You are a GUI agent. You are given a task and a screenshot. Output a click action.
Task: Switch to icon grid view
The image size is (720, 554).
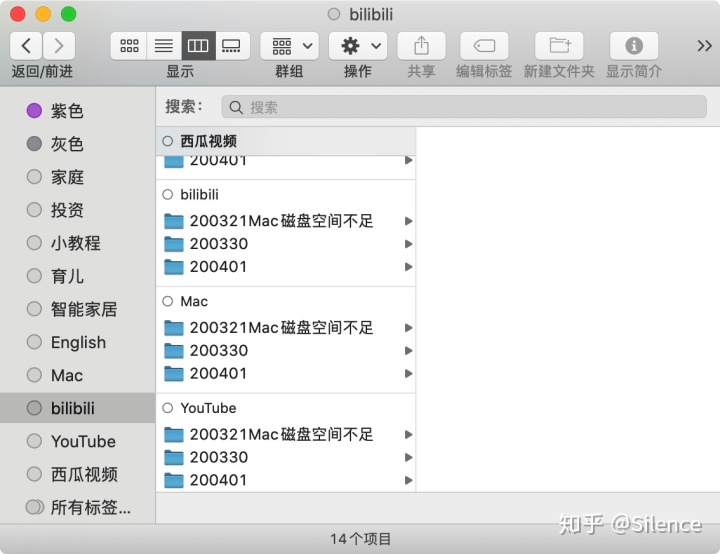129,45
